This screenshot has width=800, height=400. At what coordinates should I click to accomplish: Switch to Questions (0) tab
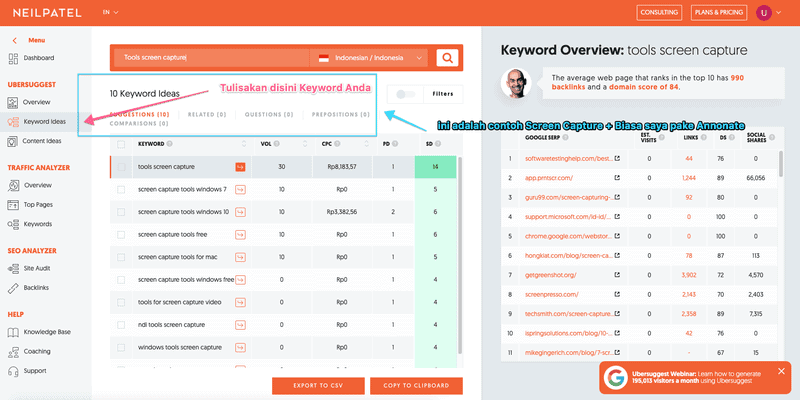click(269, 115)
